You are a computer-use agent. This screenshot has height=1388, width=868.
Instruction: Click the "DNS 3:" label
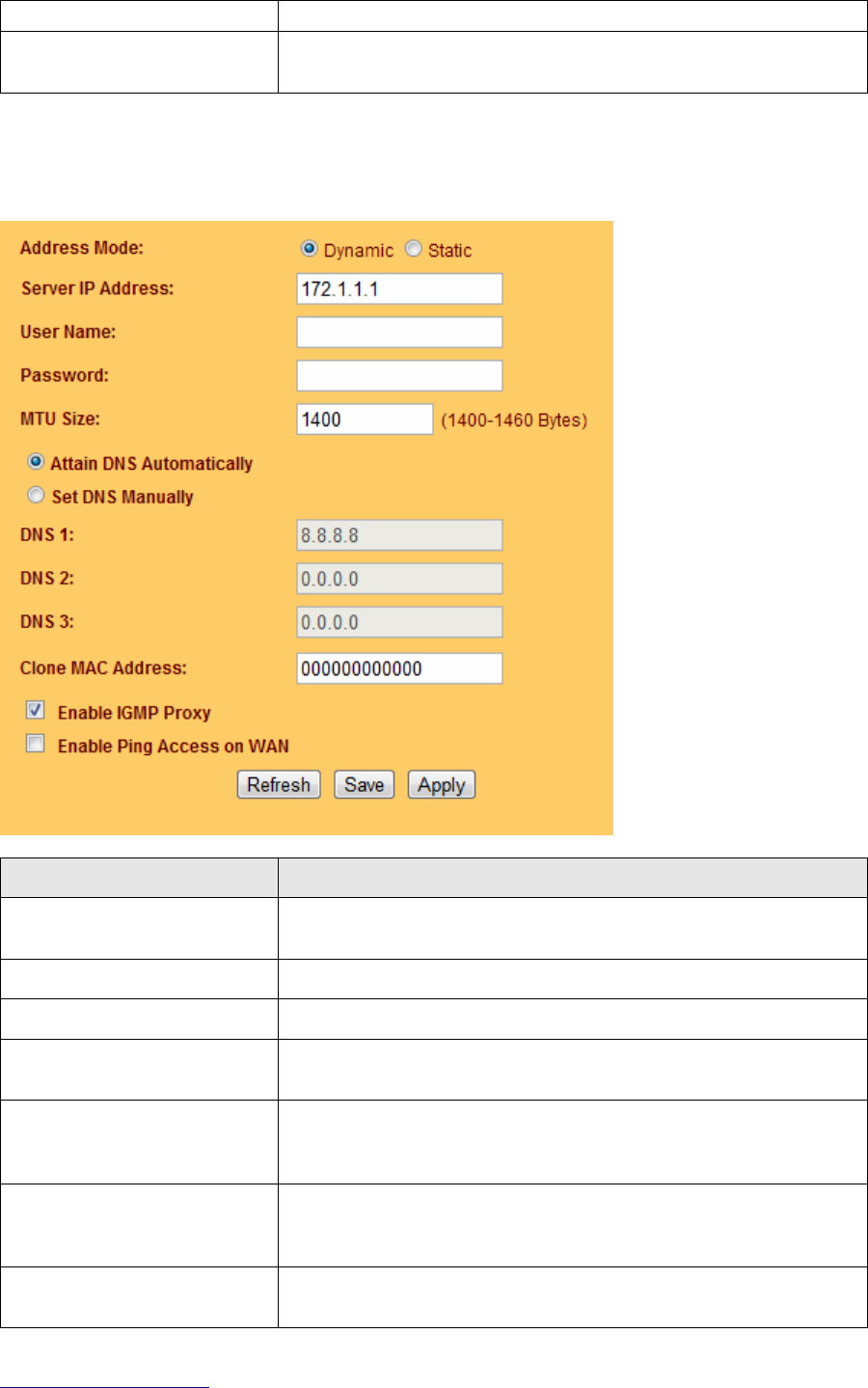coord(47,621)
